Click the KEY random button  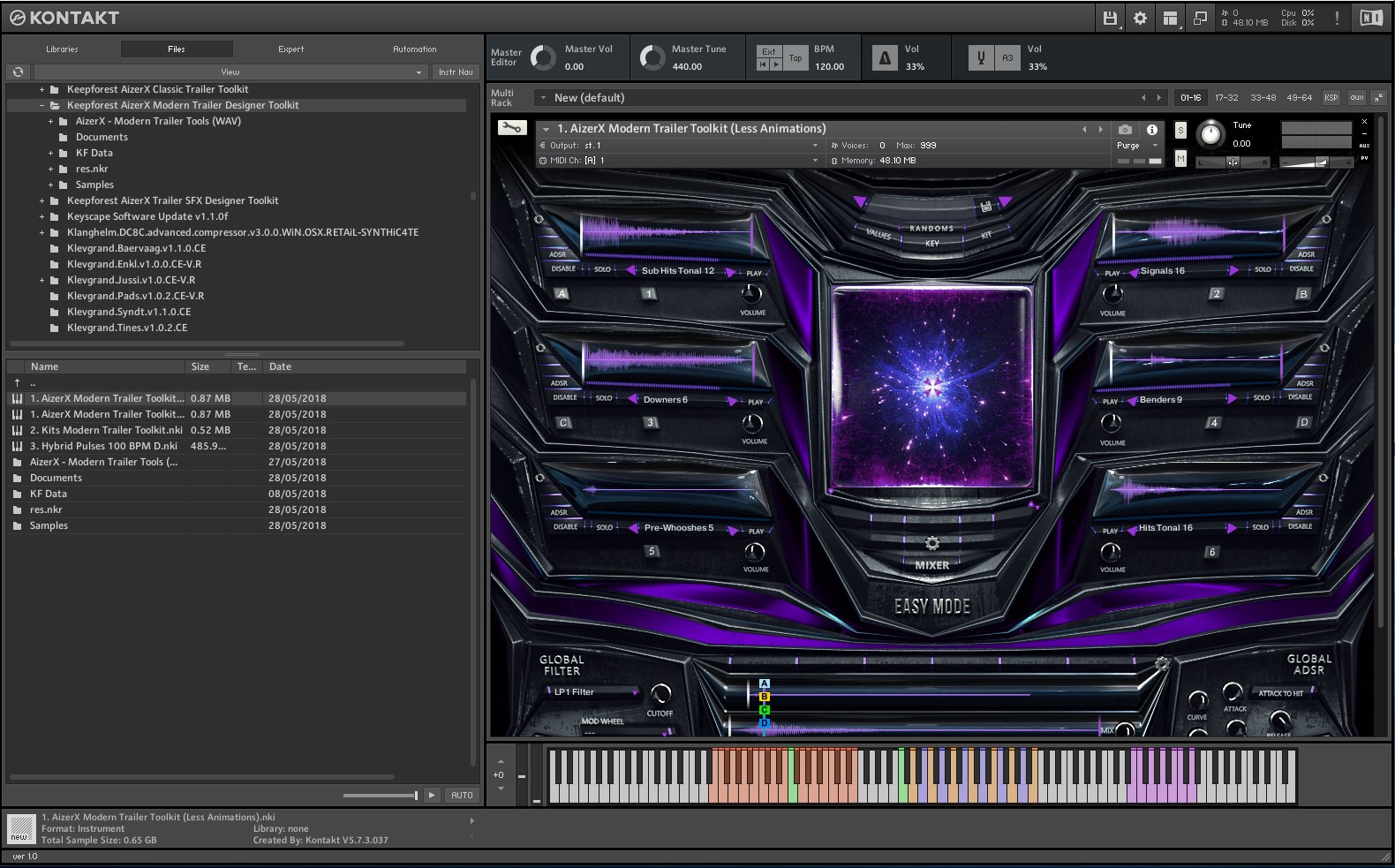point(932,243)
